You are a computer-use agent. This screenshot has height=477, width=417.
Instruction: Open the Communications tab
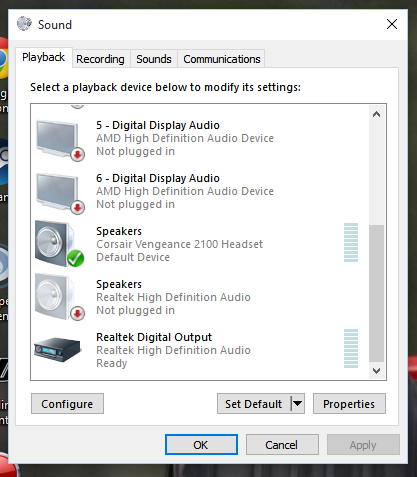222,59
